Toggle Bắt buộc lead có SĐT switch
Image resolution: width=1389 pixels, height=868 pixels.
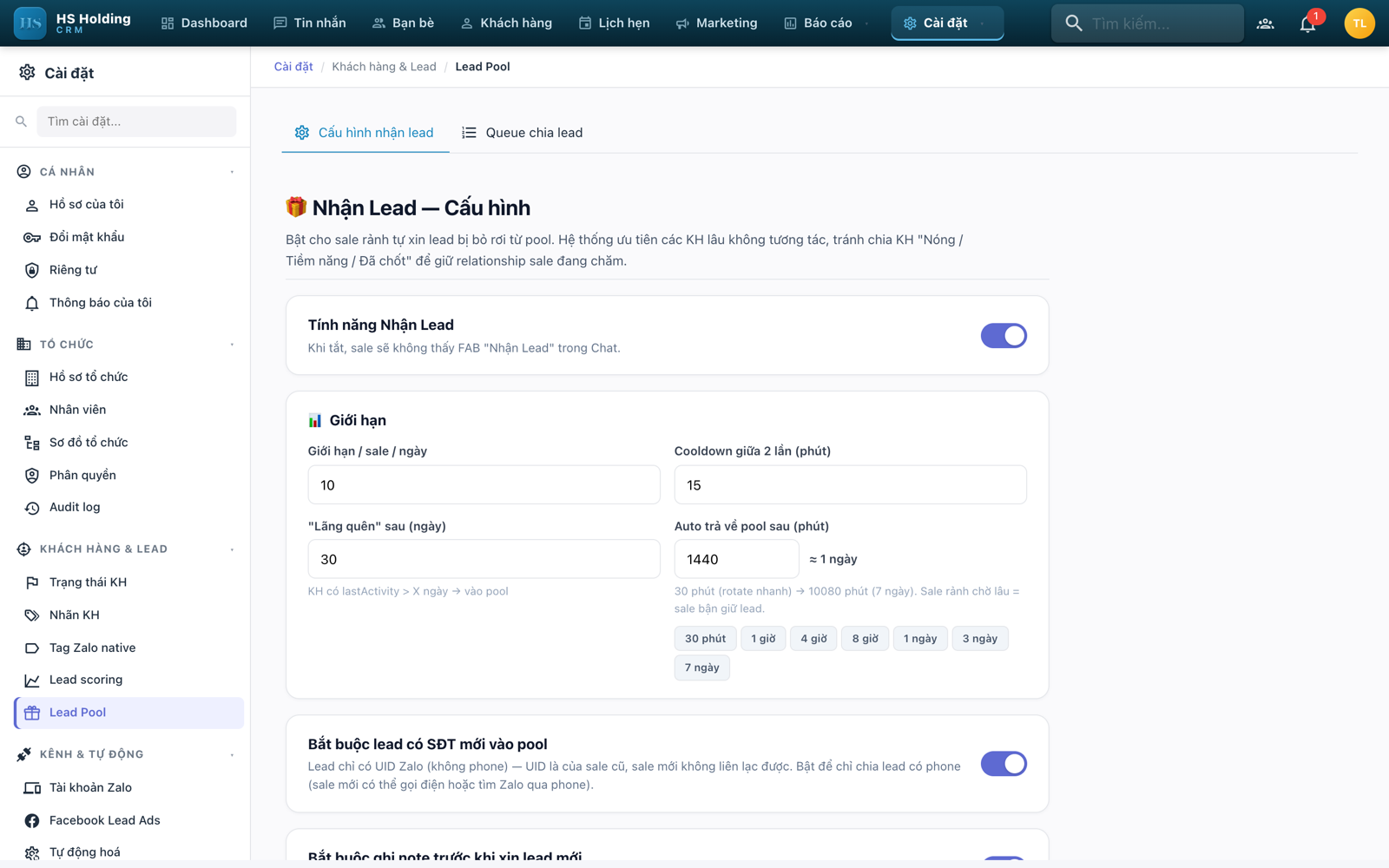(x=1004, y=764)
